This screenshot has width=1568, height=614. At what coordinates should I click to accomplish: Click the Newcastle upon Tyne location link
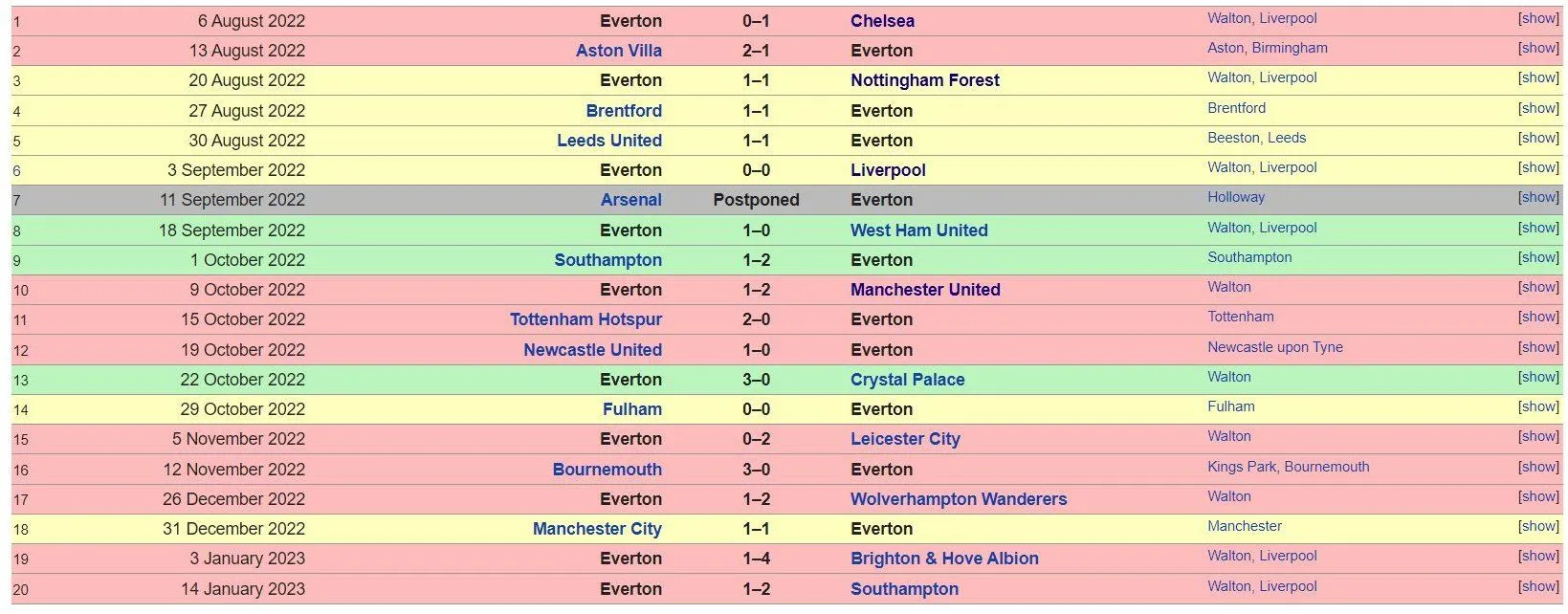1274,347
